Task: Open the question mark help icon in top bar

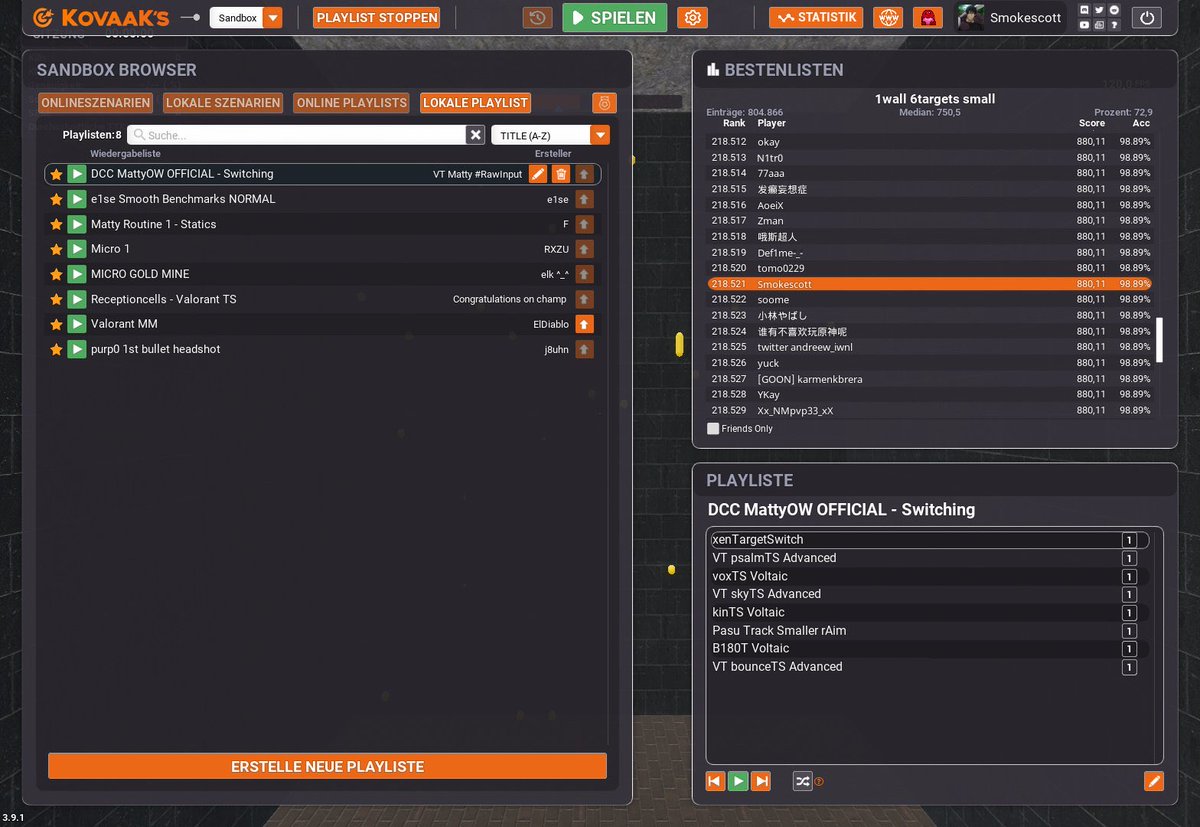Action: click(x=1112, y=24)
